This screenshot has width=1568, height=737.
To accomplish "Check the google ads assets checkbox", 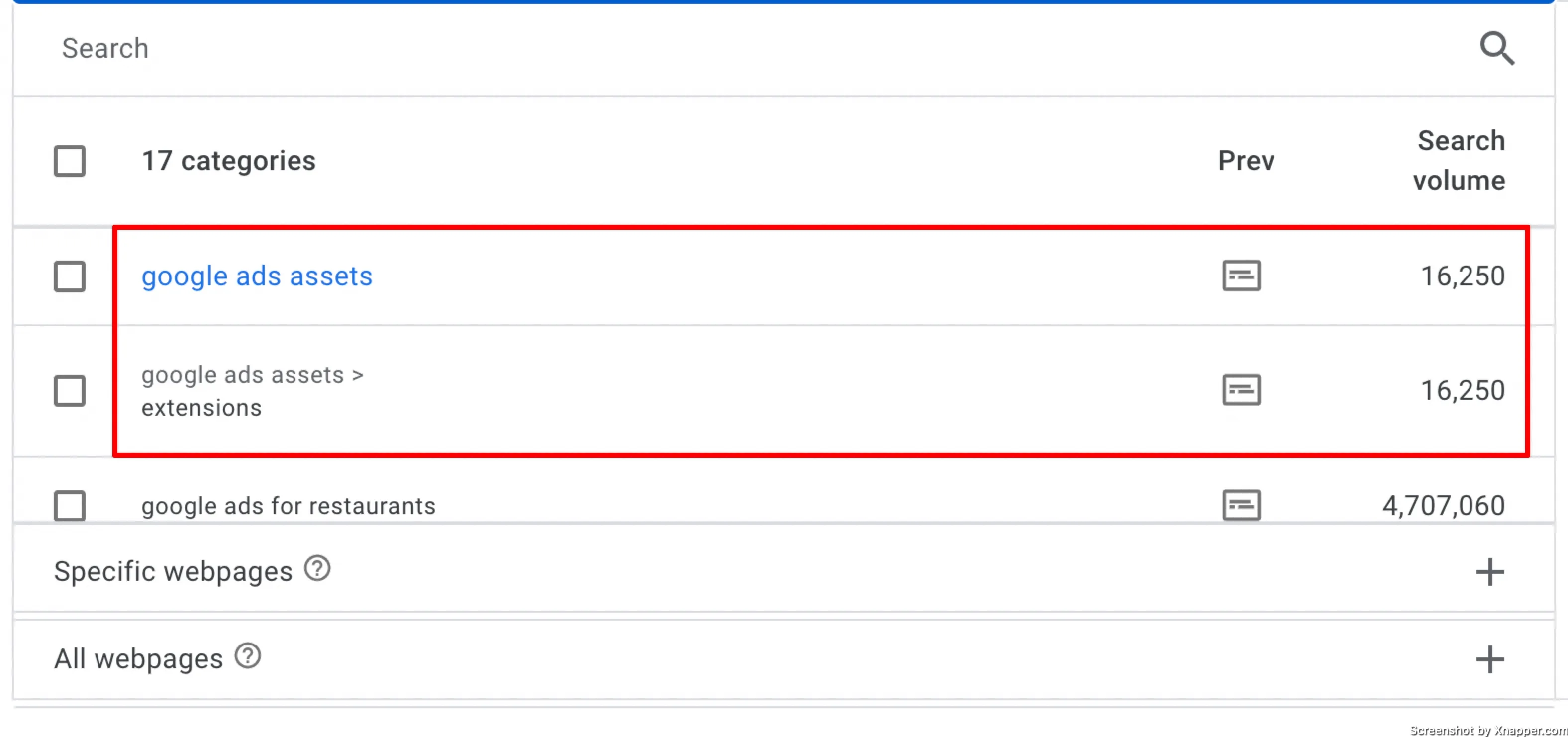I will coord(69,276).
